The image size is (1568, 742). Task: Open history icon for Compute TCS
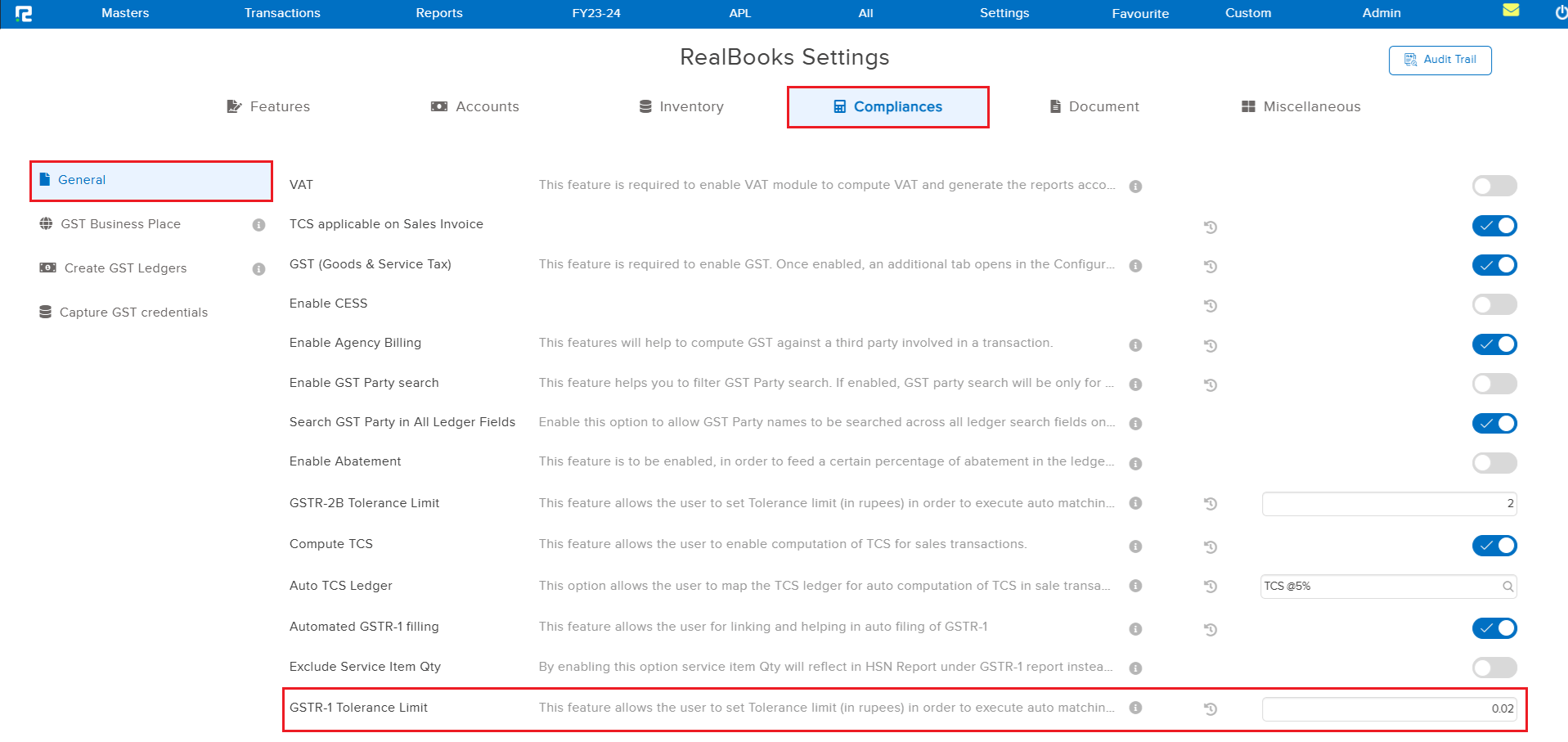point(1211,546)
